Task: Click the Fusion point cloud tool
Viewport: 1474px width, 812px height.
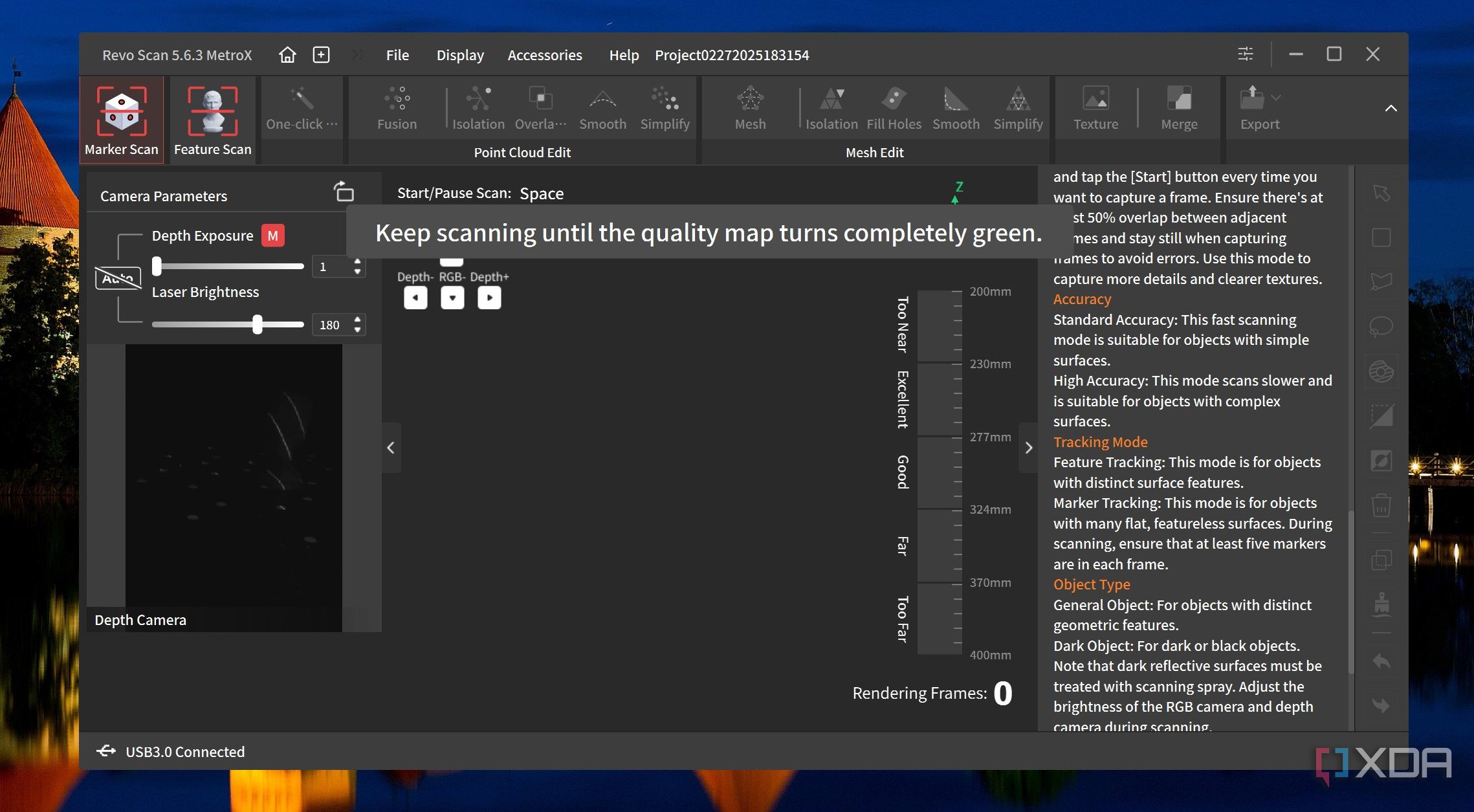Action: (x=397, y=108)
